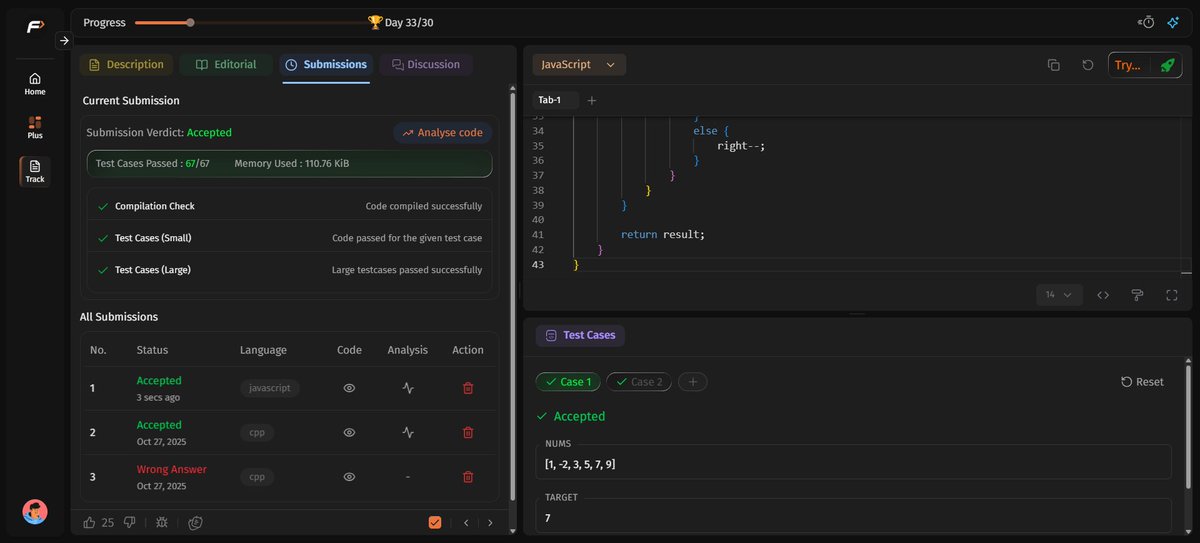Open the user profile avatar

(x=35, y=511)
